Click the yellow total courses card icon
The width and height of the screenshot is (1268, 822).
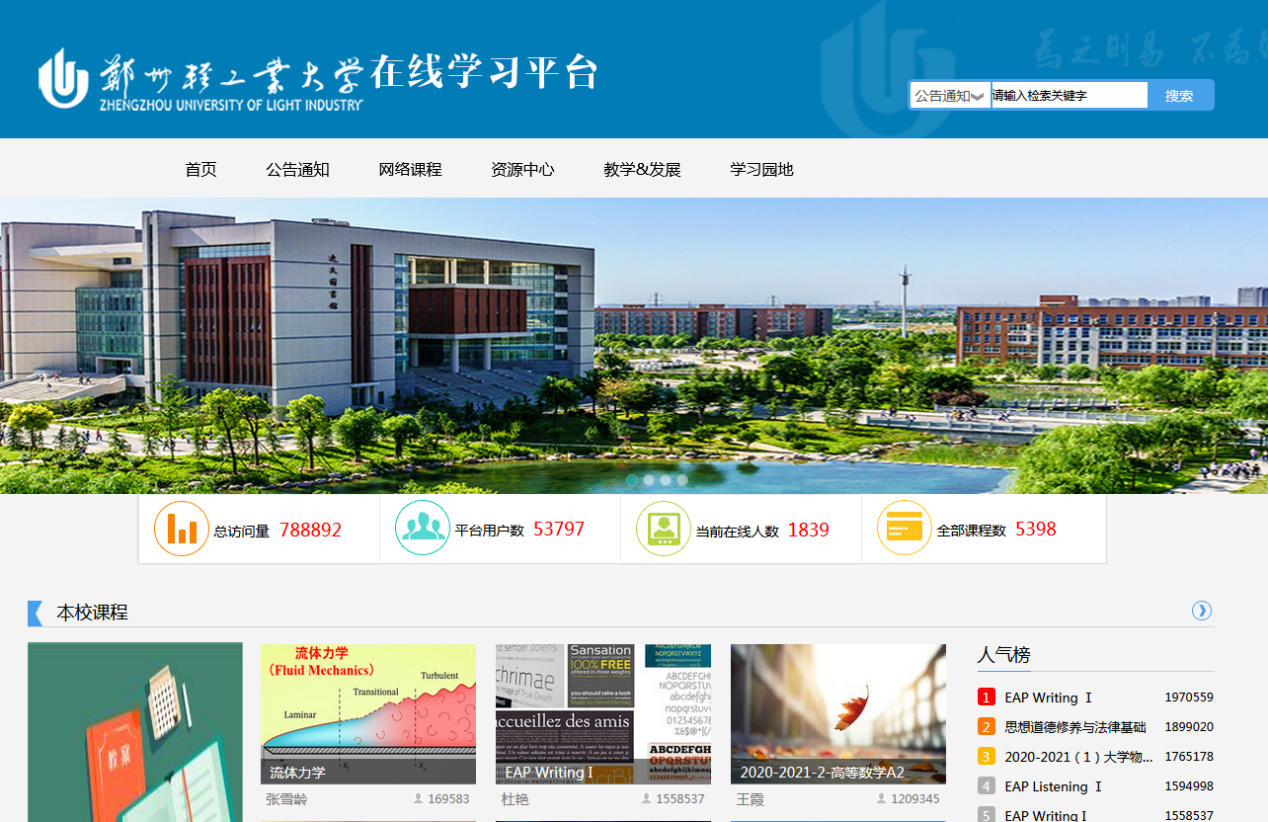point(904,528)
